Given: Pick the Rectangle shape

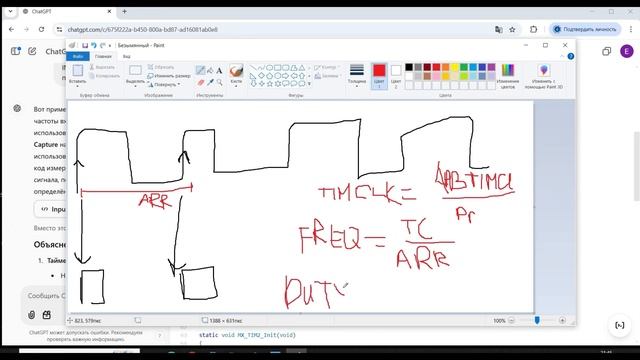Looking at the screenshot, I should point(278,68).
